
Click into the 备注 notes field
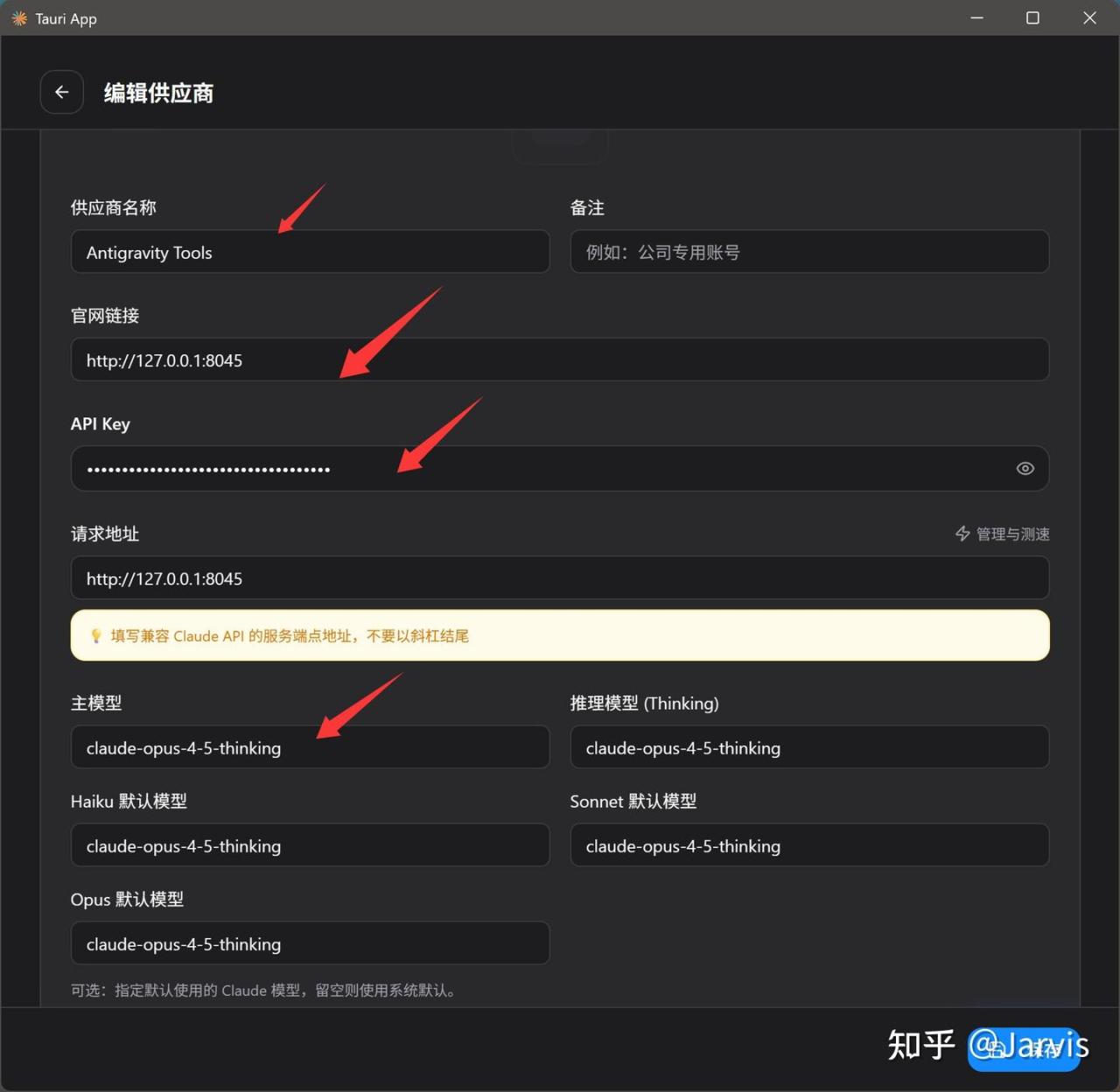click(809, 253)
